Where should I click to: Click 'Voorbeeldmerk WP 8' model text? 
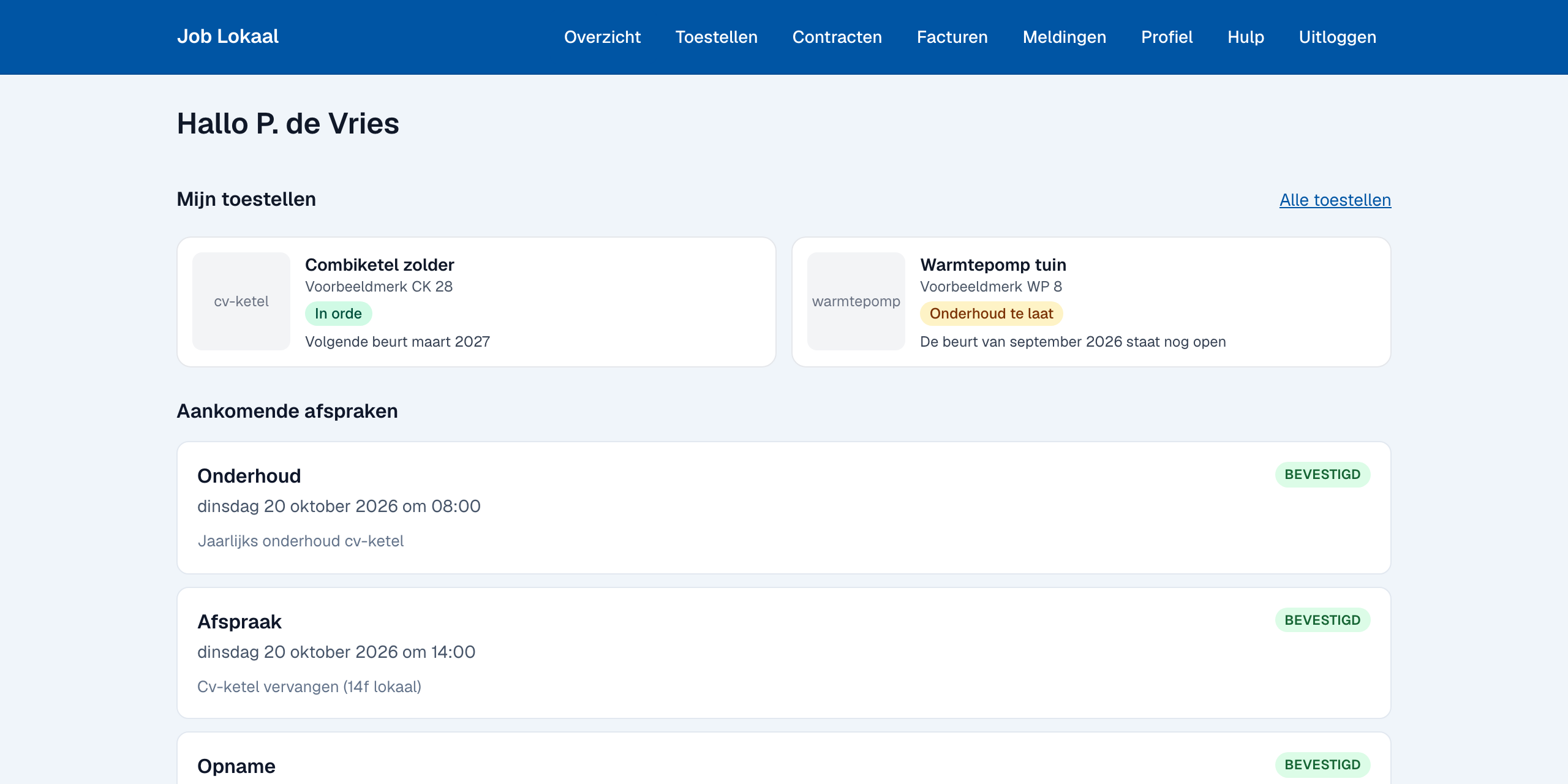991,287
